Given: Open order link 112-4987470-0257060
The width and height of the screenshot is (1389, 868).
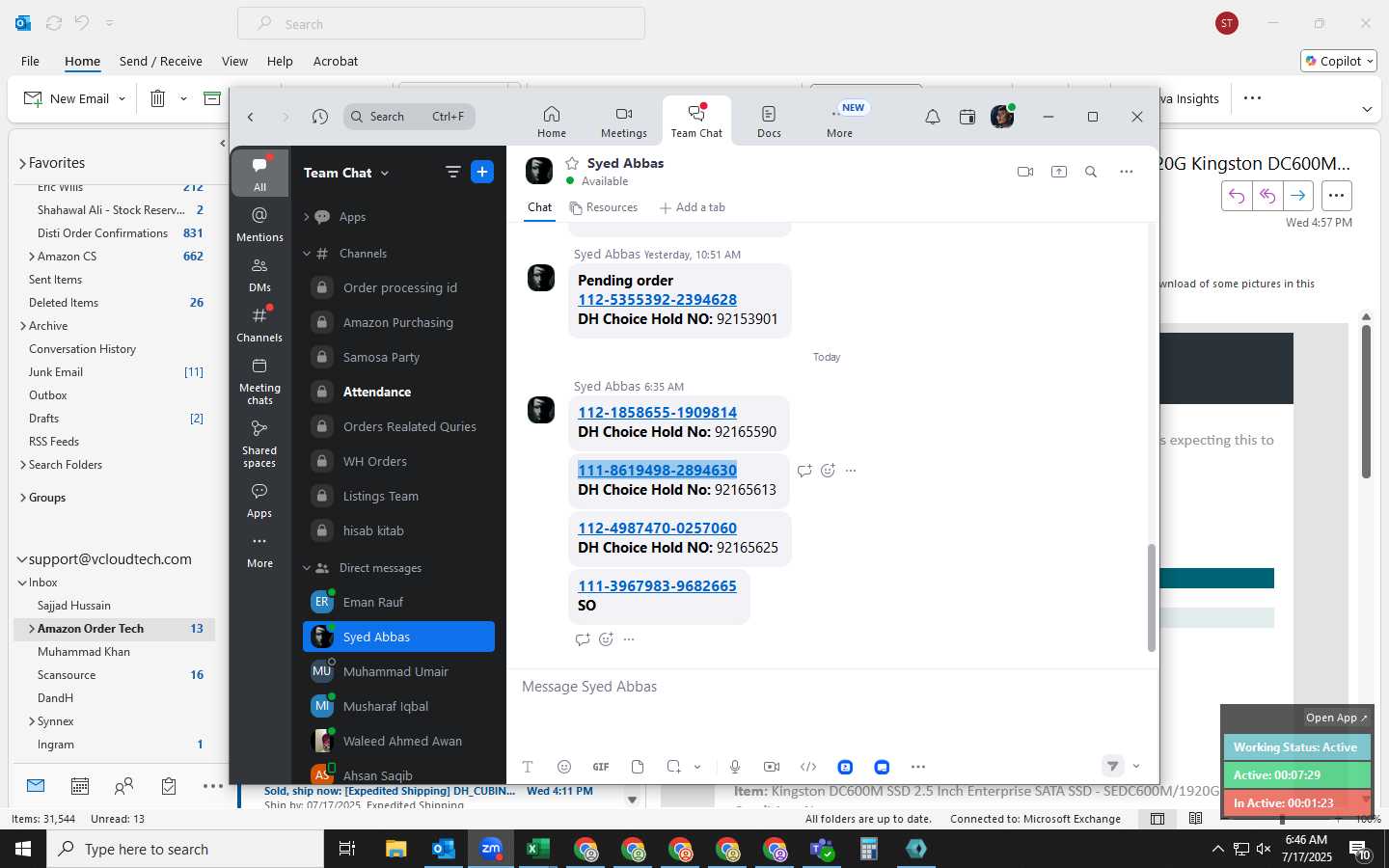Looking at the screenshot, I should pos(657,529).
